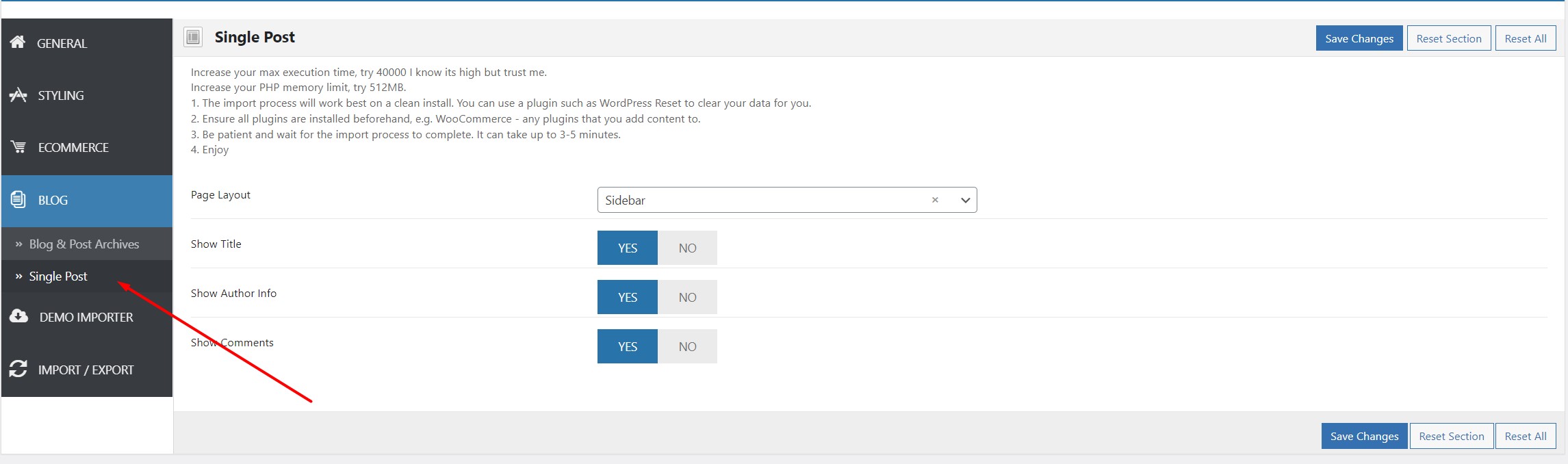Set Show Title to YES
Viewport: 1568px width, 464px height.
[x=628, y=248]
